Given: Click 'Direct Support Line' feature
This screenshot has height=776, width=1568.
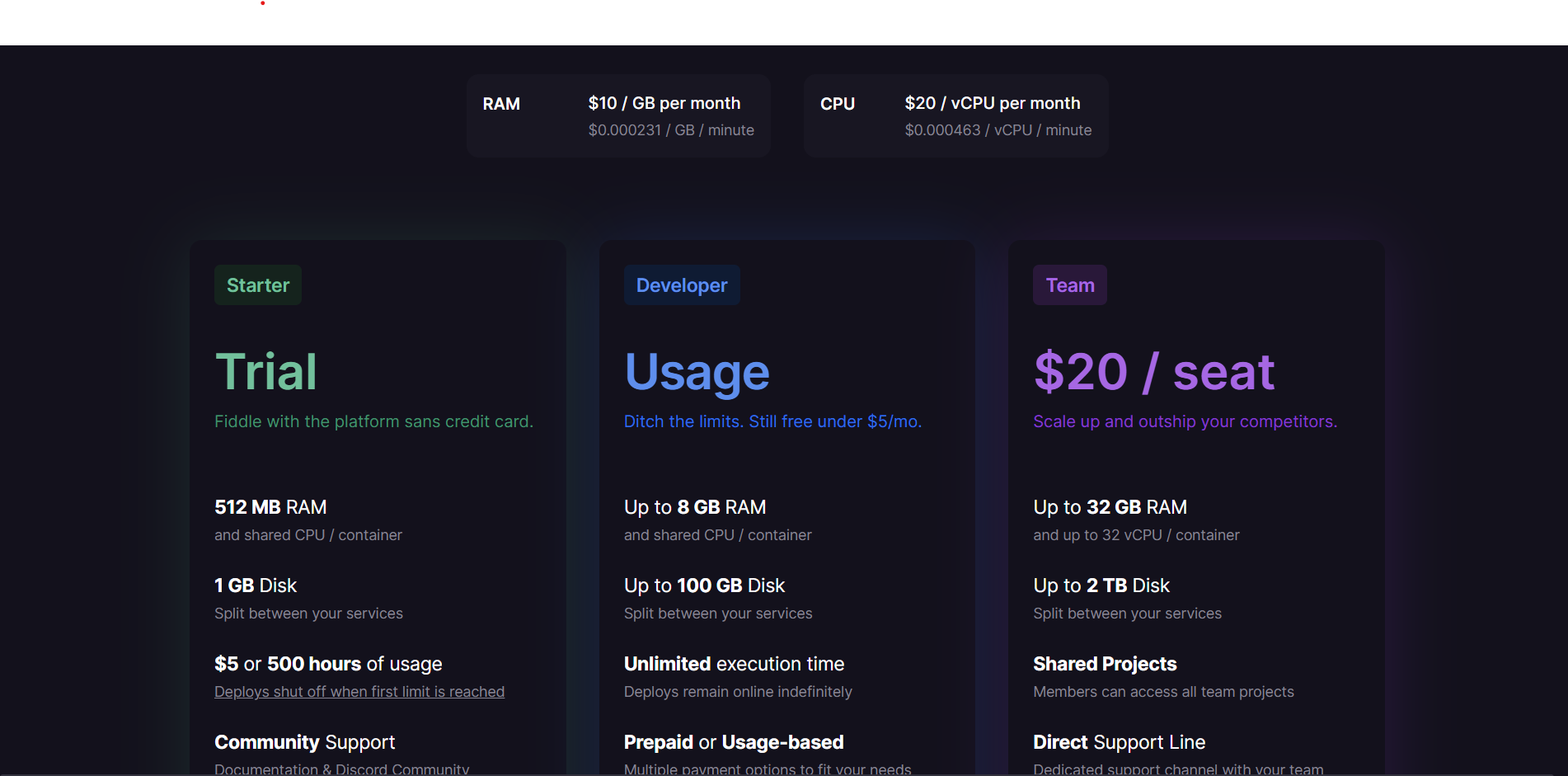Looking at the screenshot, I should pos(1119,742).
